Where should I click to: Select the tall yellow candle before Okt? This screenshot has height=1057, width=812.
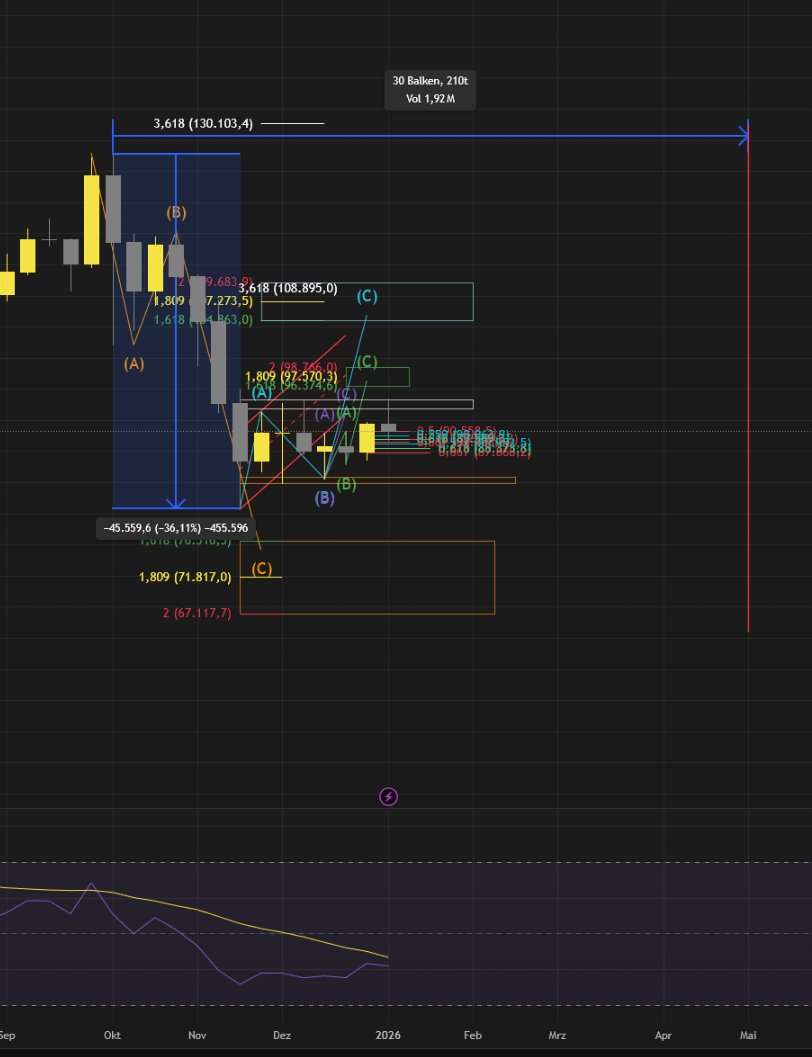[x=92, y=220]
